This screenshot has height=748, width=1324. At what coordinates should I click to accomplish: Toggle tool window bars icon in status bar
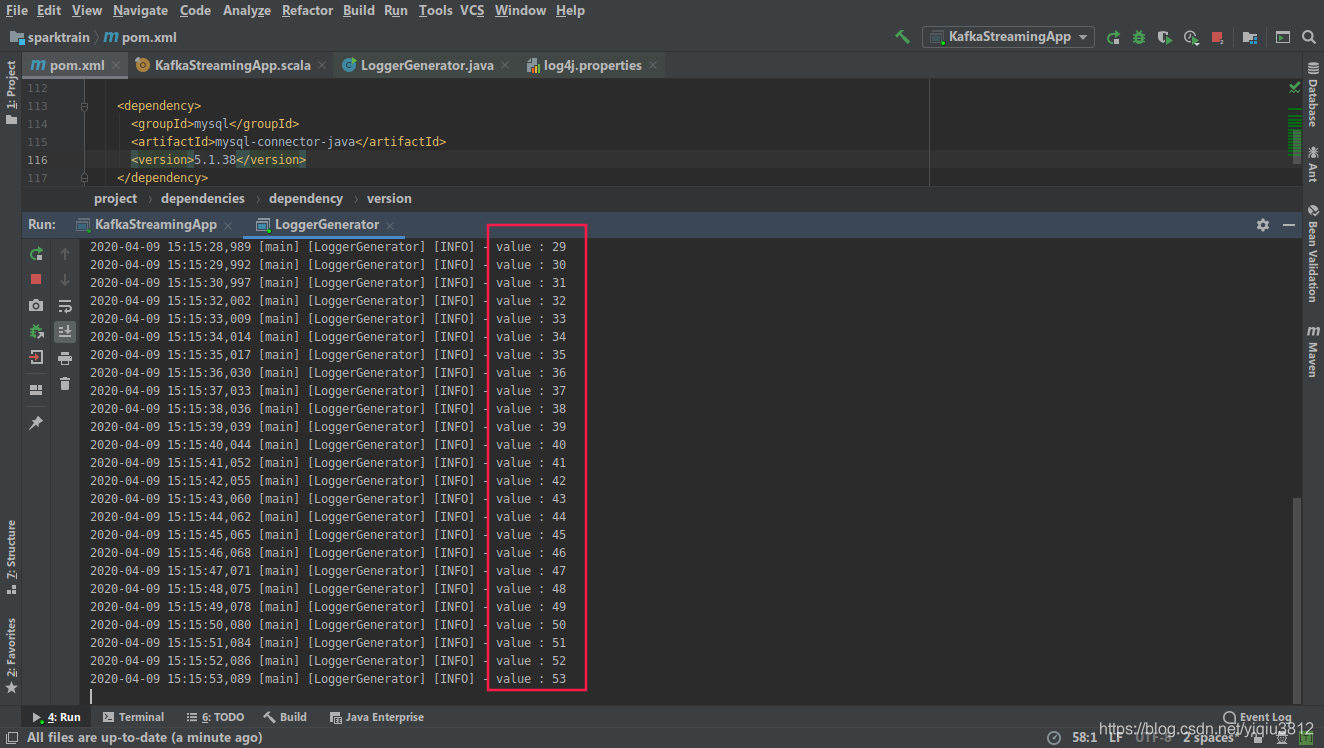click(11, 737)
